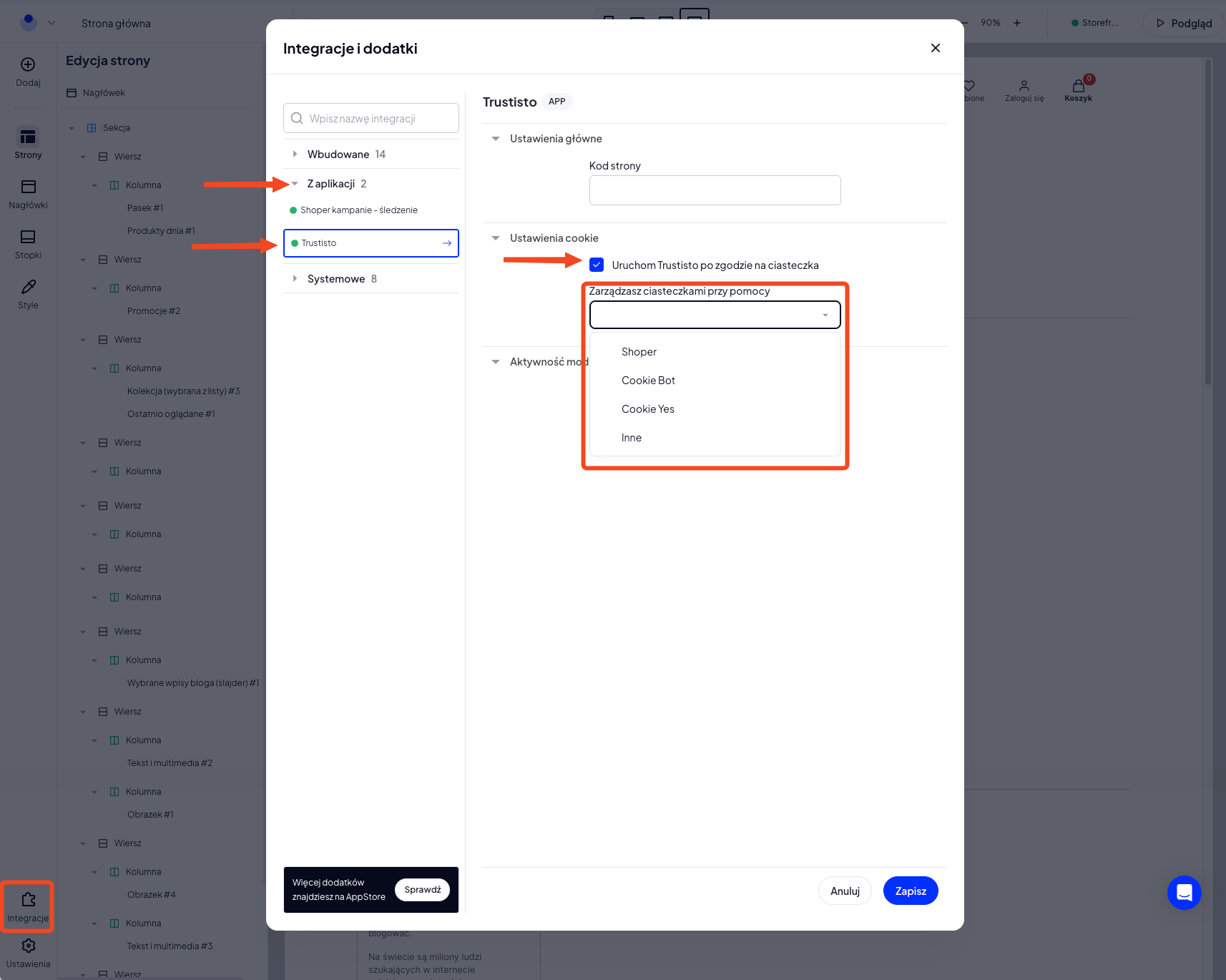1226x980 pixels.
Task: Uncheck Uruchom Trustisto po zgodzie na ciasteczka
Action: (x=597, y=265)
